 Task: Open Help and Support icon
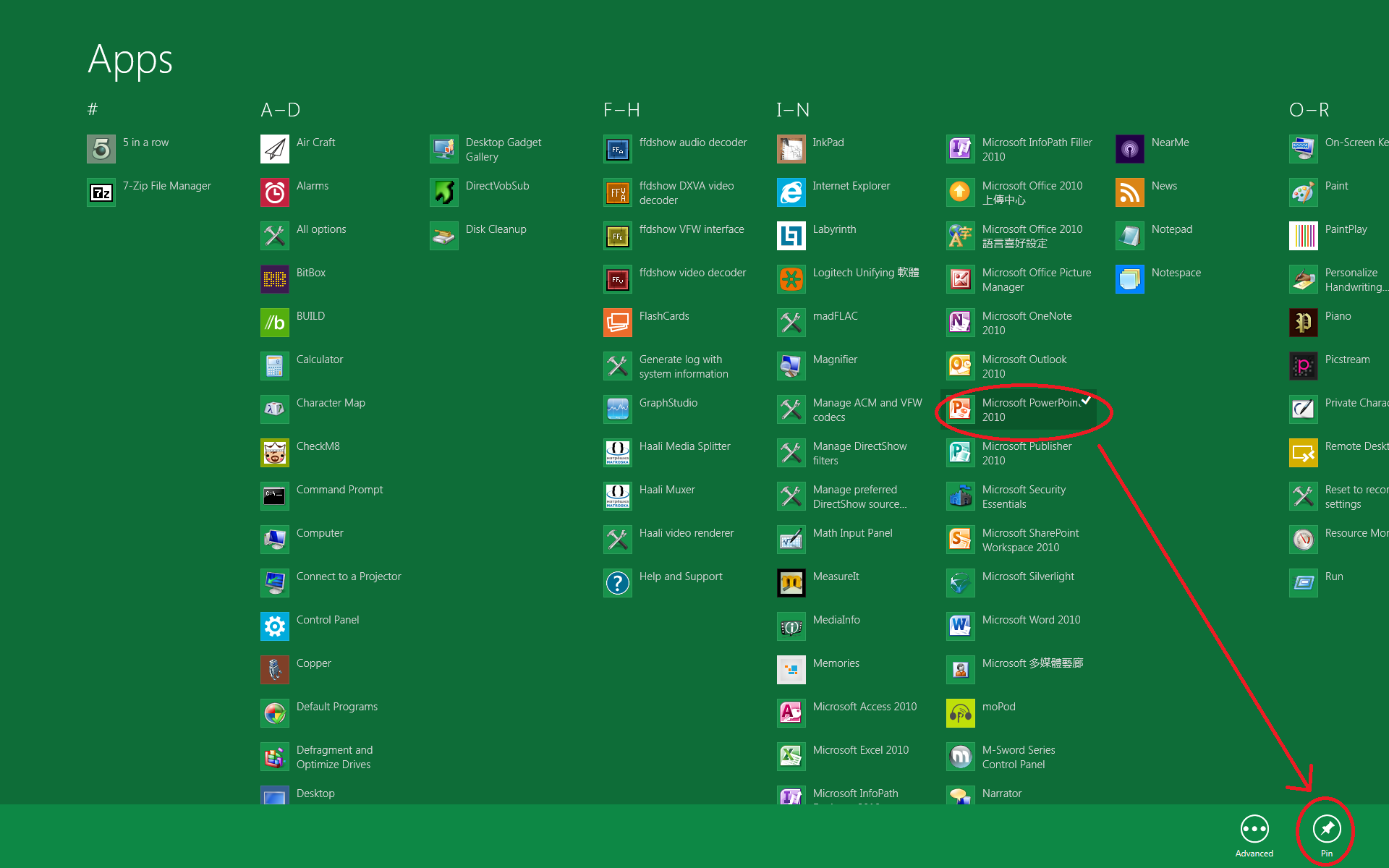pyautogui.click(x=618, y=583)
